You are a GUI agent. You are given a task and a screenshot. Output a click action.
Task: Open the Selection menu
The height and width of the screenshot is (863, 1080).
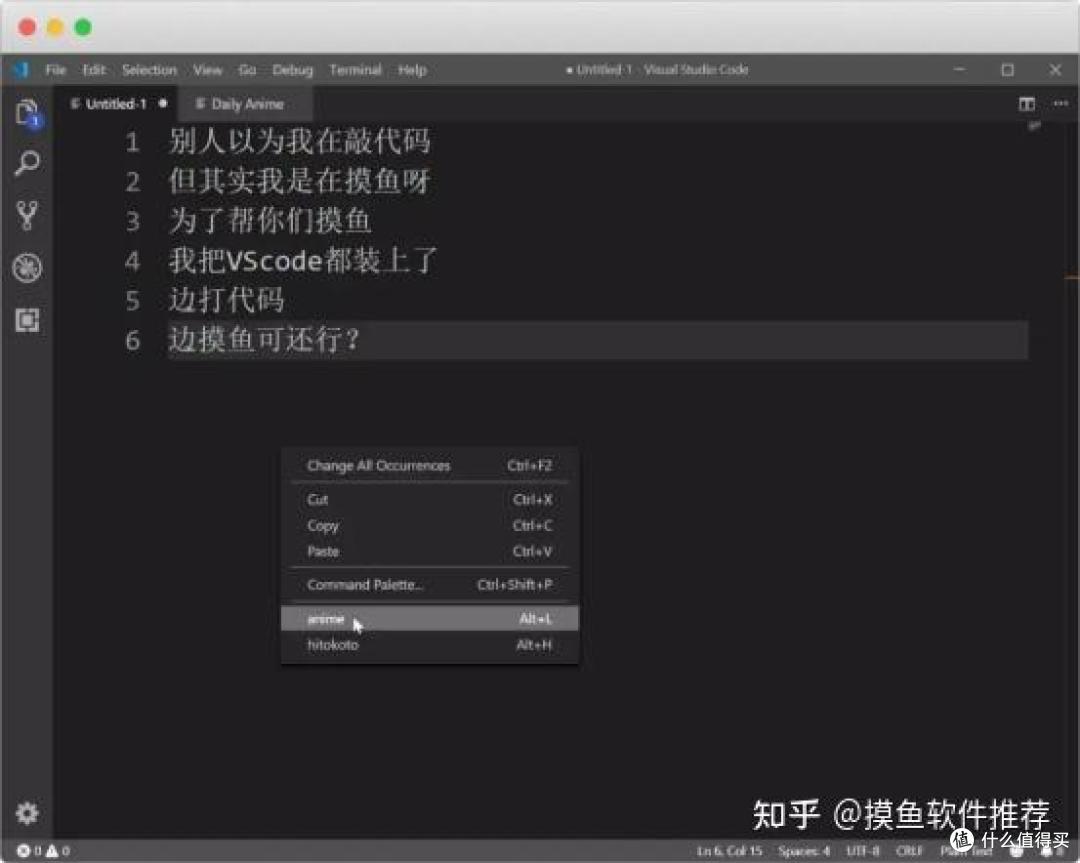(x=149, y=70)
